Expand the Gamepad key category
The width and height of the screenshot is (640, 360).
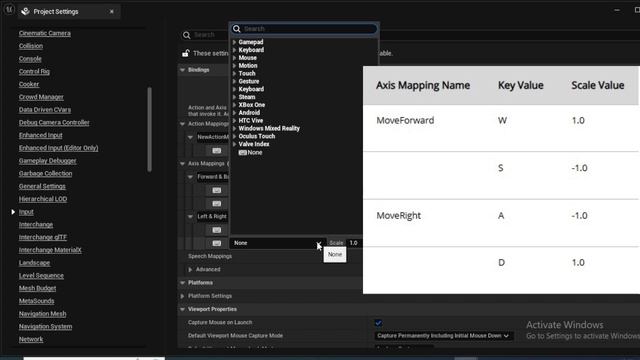pyautogui.click(x=234, y=42)
